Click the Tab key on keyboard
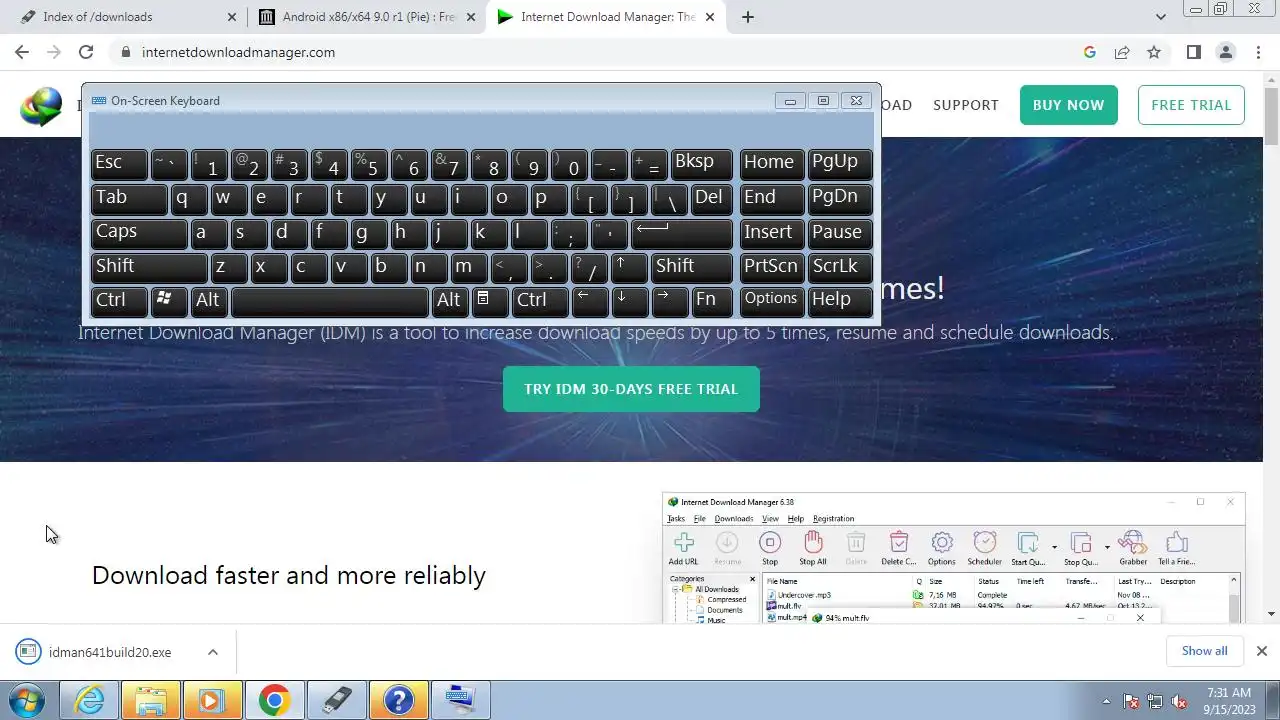Screen dimensions: 1280x720 tap(129, 198)
